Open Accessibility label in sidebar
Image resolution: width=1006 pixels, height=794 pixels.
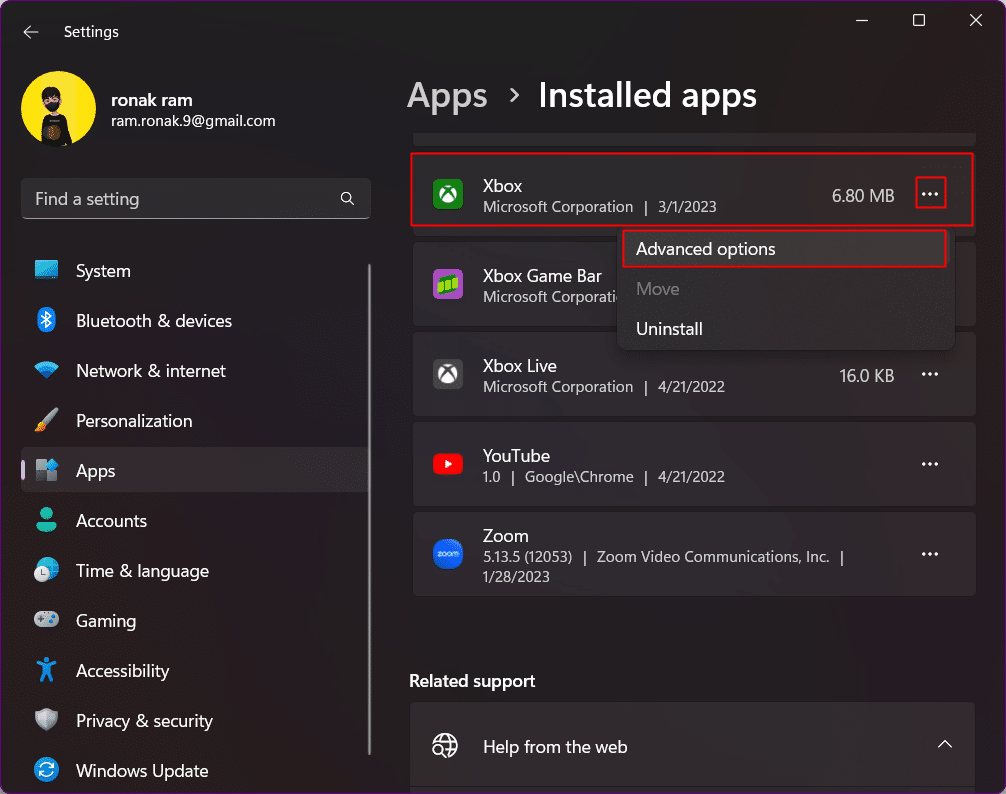(123, 671)
